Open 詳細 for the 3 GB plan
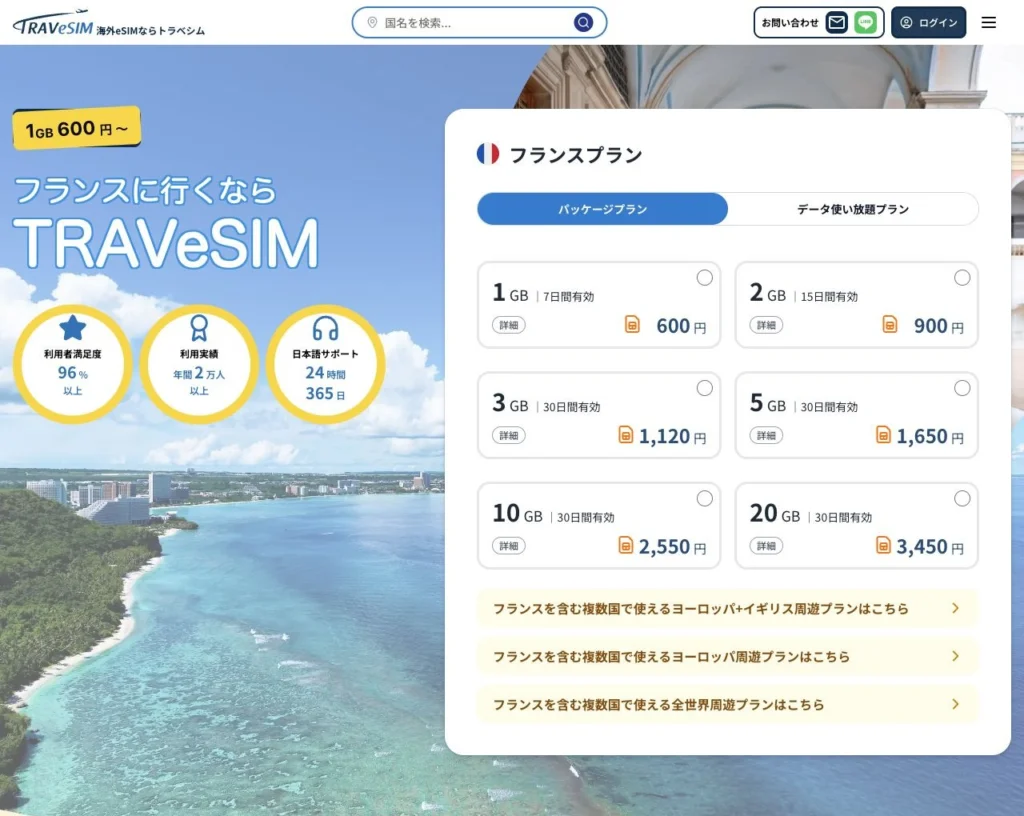The width and height of the screenshot is (1024, 816). (509, 435)
